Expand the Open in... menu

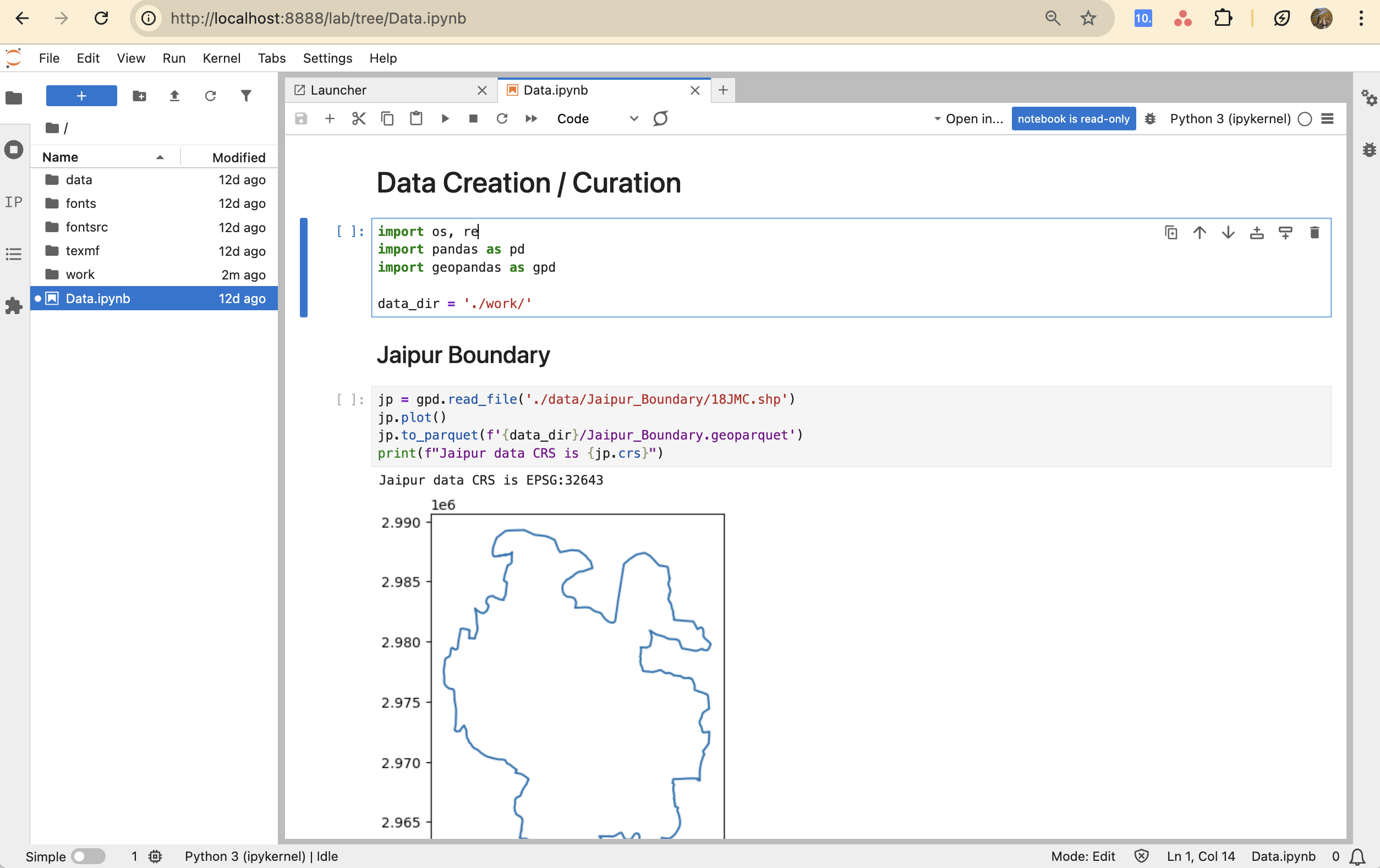(x=968, y=119)
